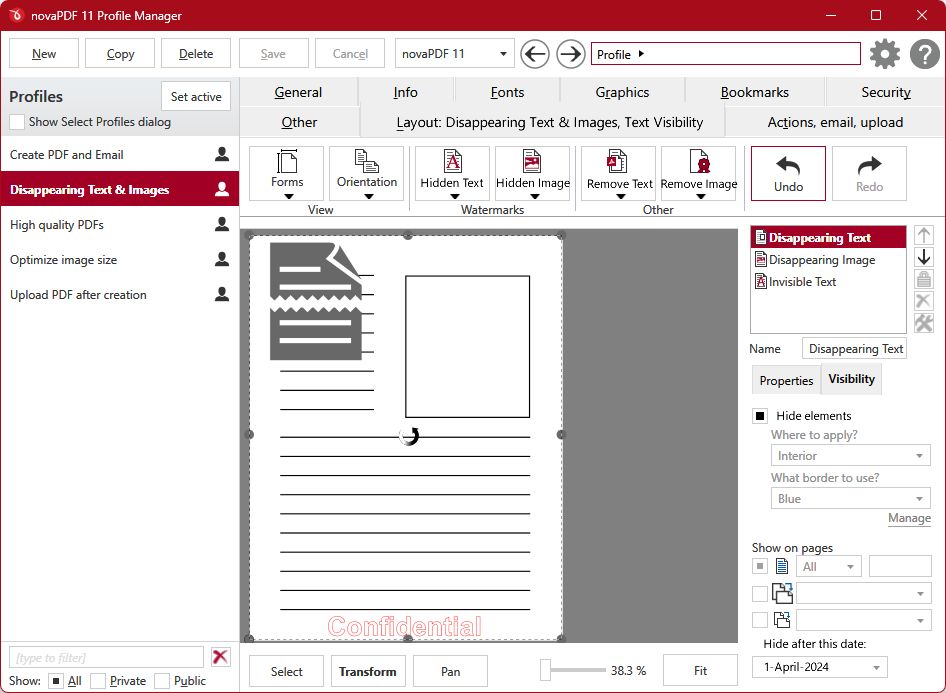The image size is (946, 693).
Task: Open the gear settings icon
Action: 884,54
